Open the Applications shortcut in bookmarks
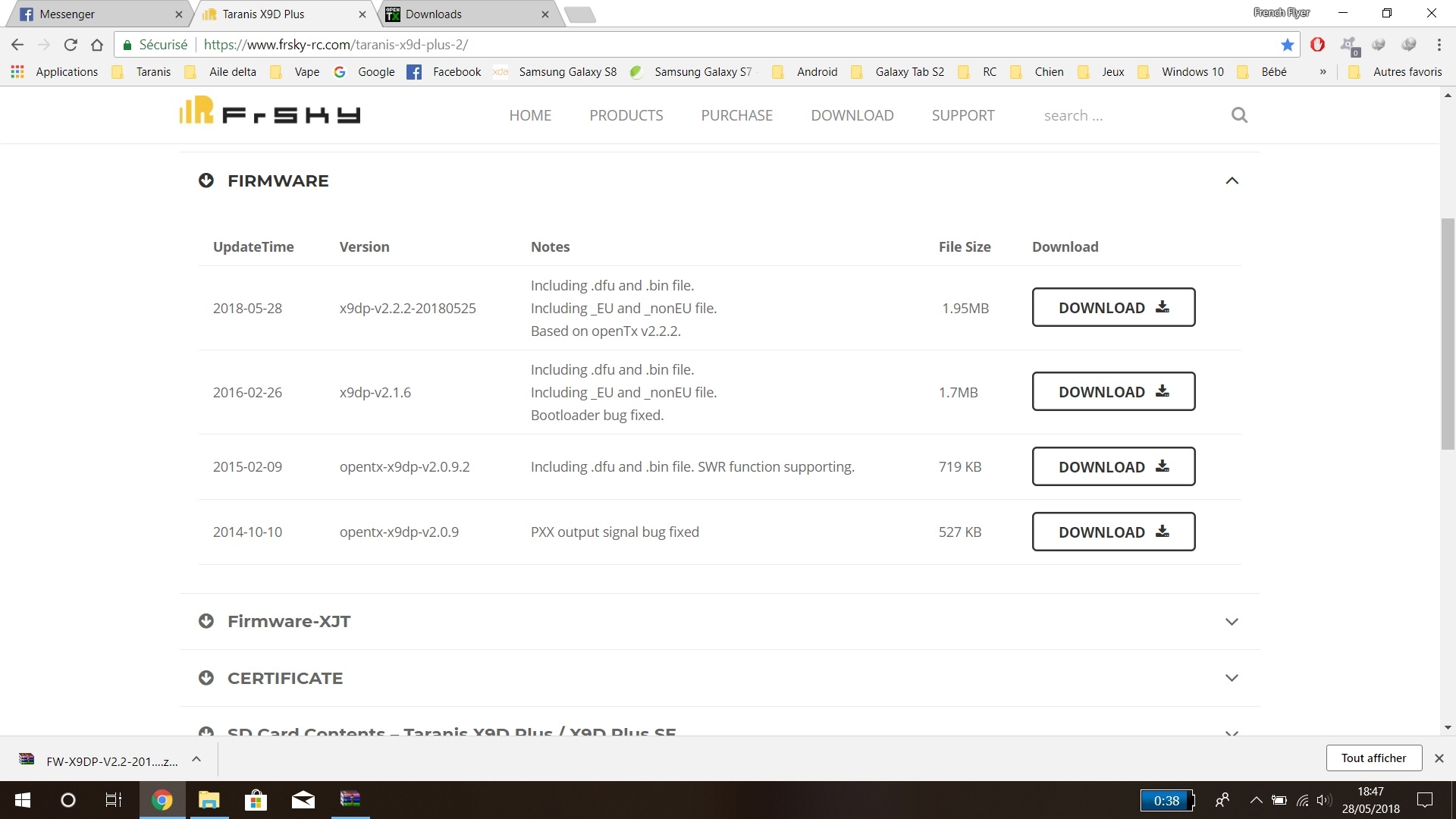Screen dimensions: 1456x819 54,72
